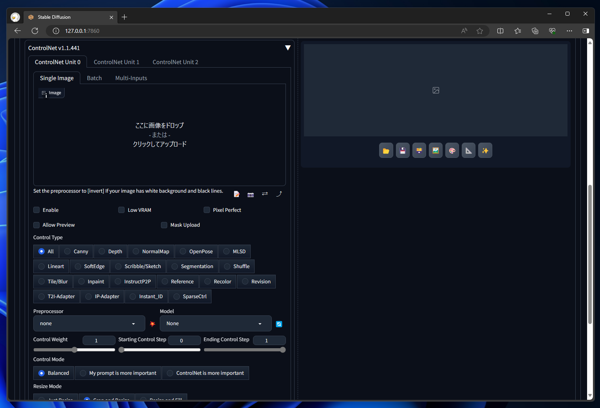This screenshot has width=600, height=408.
Task: Close the Stable Diffusion browser tab
Action: tap(111, 17)
